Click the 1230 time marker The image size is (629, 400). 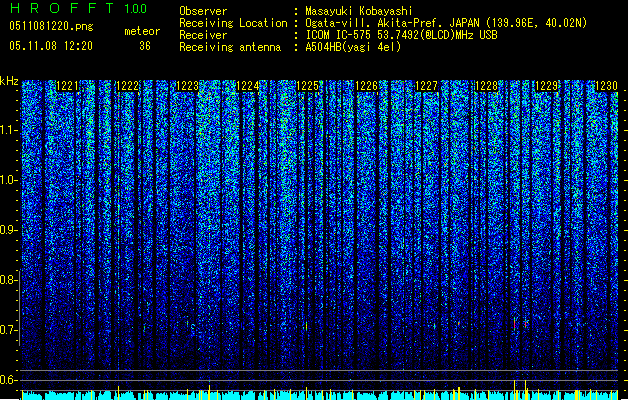[x=606, y=86]
